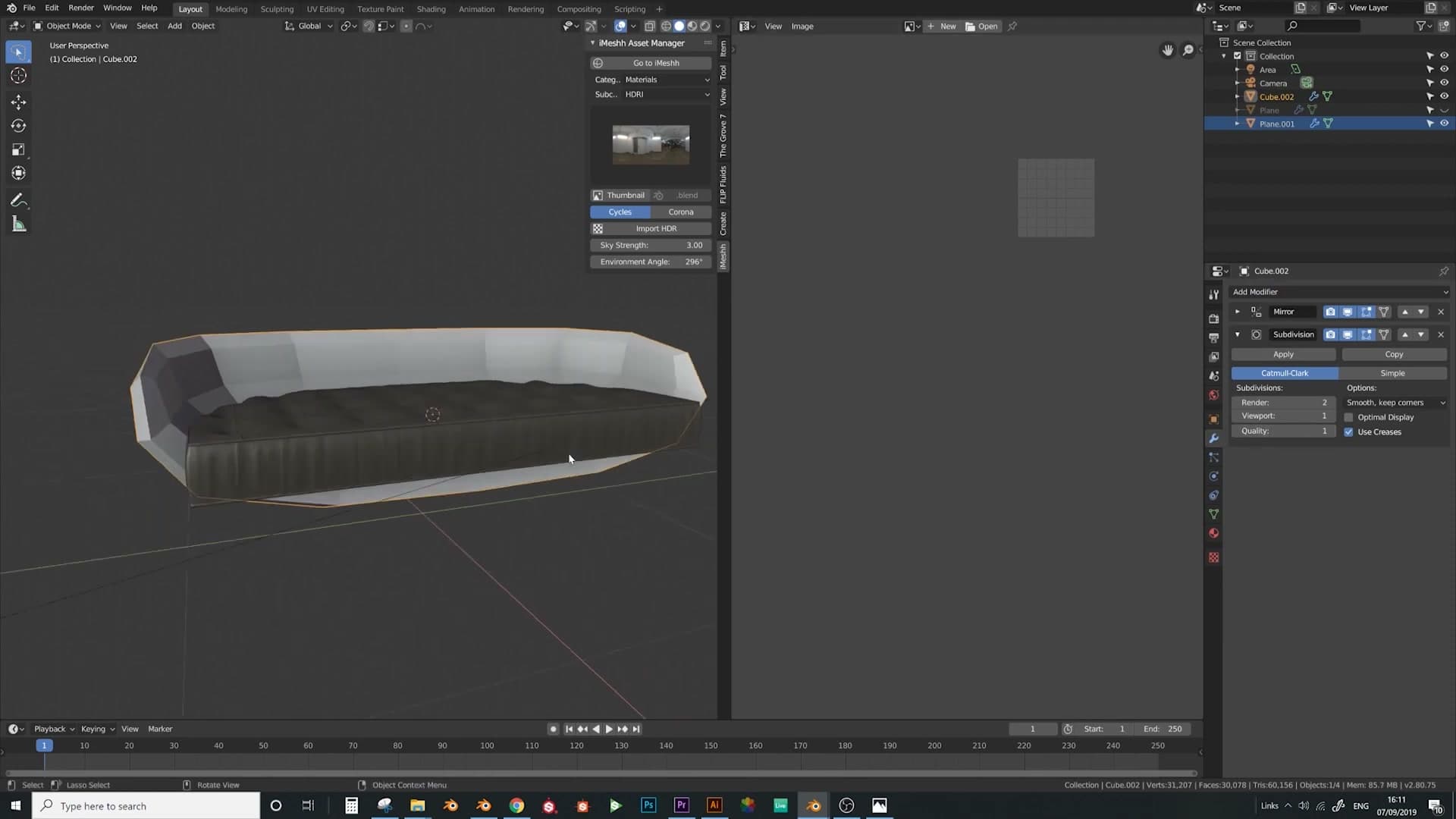Enable the Optimal Display checkbox
The height and width of the screenshot is (819, 1456).
(1348, 417)
